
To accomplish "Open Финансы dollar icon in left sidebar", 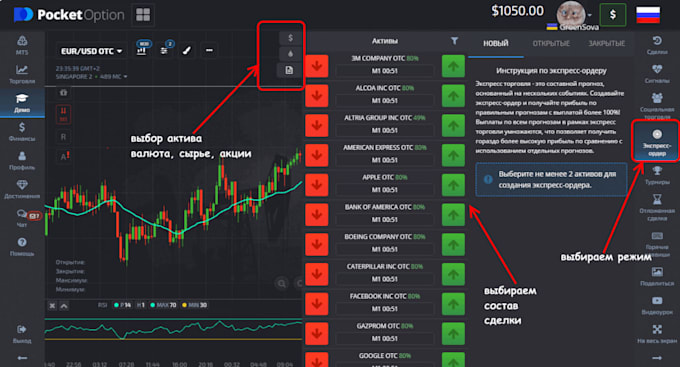I will coord(22,132).
